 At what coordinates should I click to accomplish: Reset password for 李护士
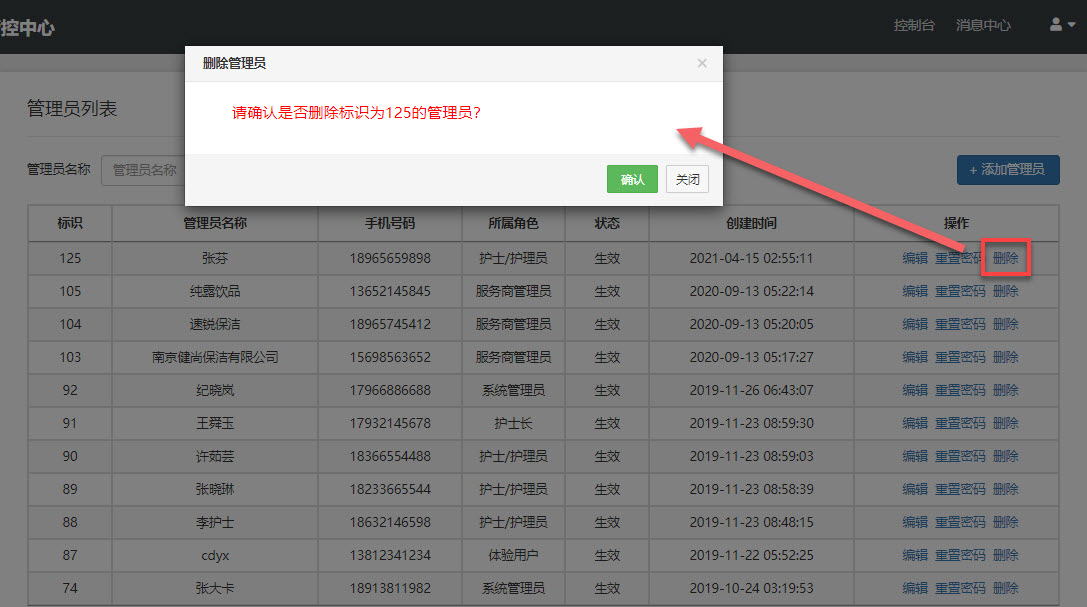[x=960, y=522]
